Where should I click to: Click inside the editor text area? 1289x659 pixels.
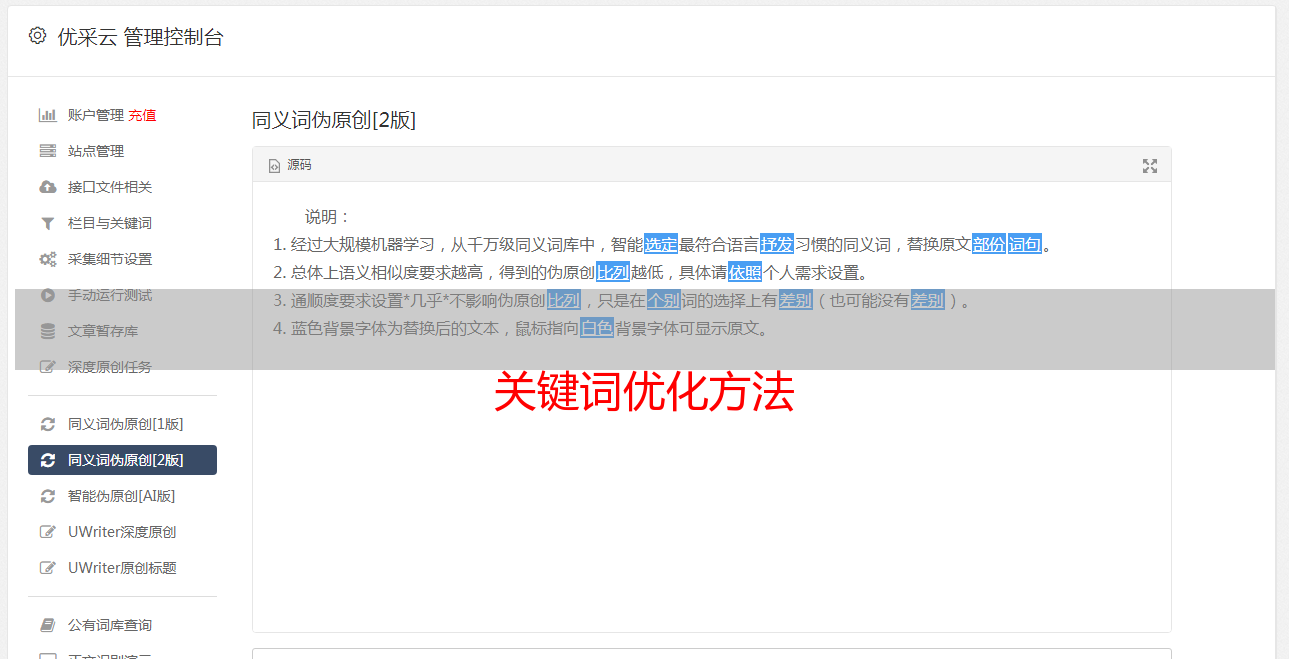click(x=711, y=480)
